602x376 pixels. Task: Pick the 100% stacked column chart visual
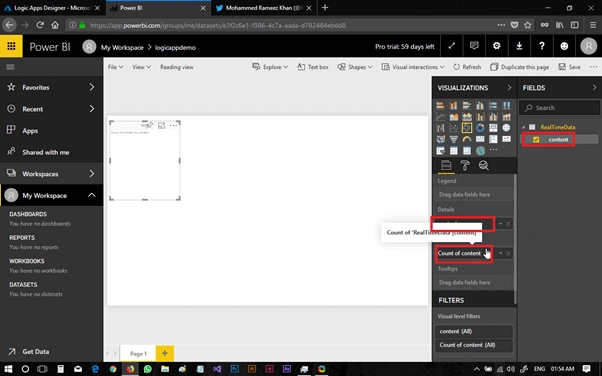506,105
